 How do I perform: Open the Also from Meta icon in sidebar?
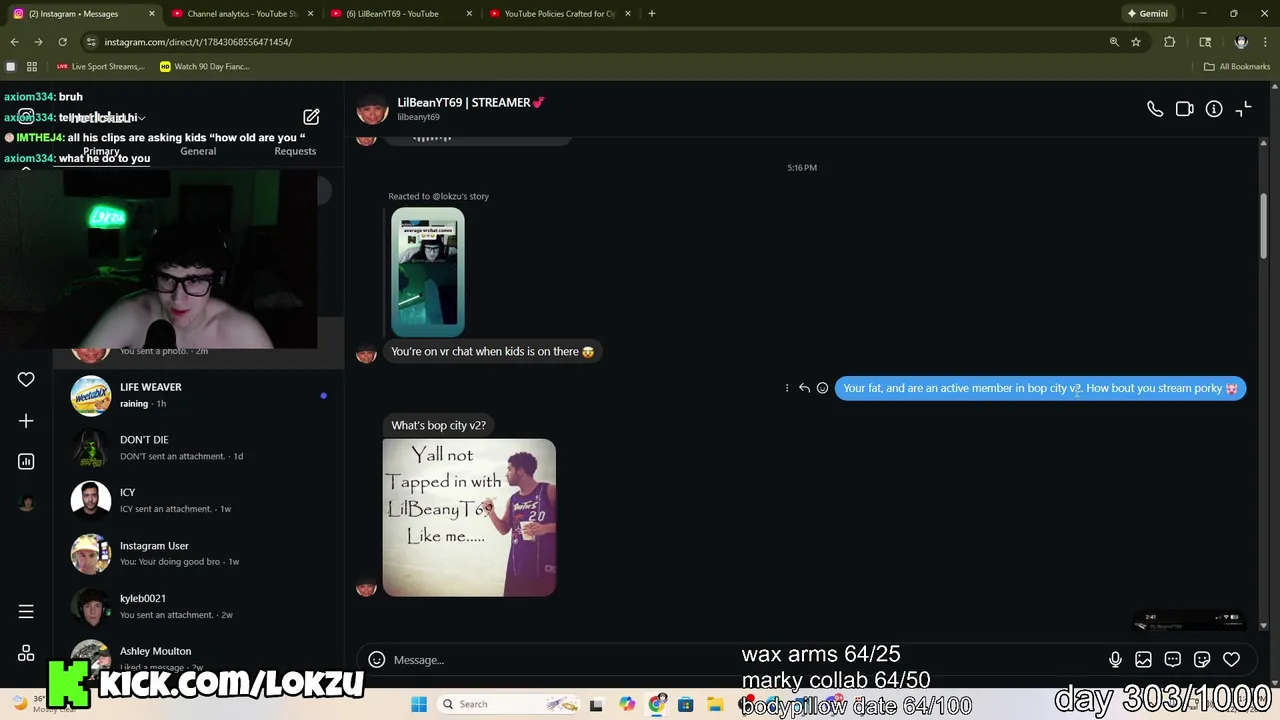26,653
